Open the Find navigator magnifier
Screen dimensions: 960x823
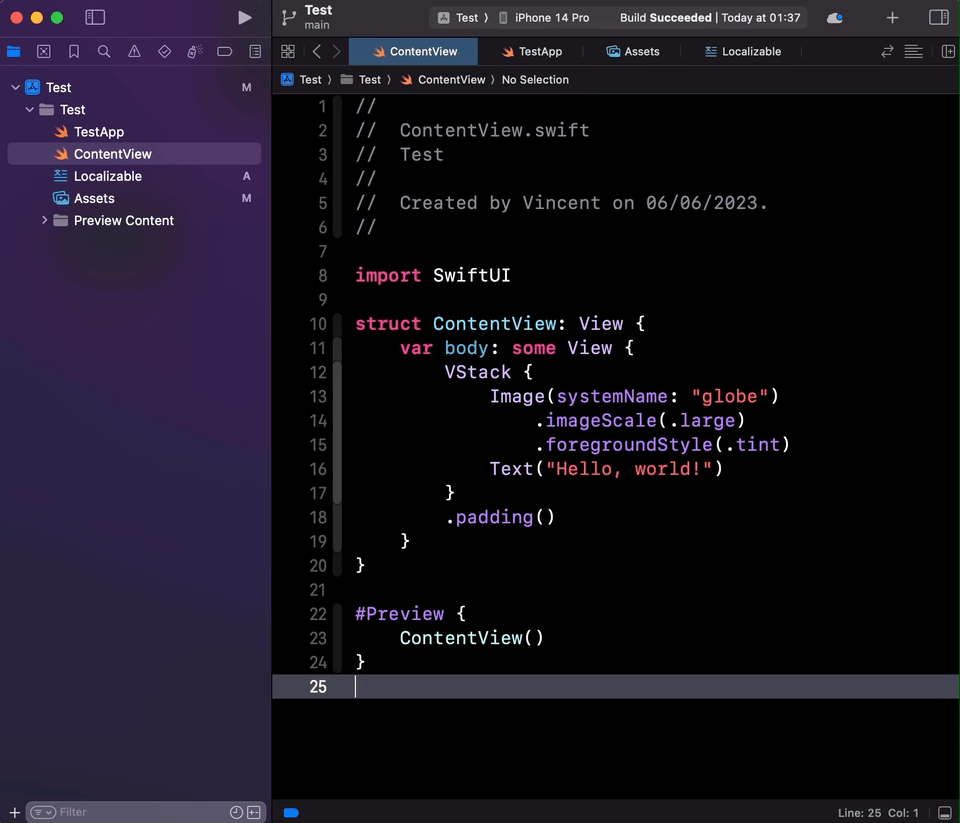[104, 51]
